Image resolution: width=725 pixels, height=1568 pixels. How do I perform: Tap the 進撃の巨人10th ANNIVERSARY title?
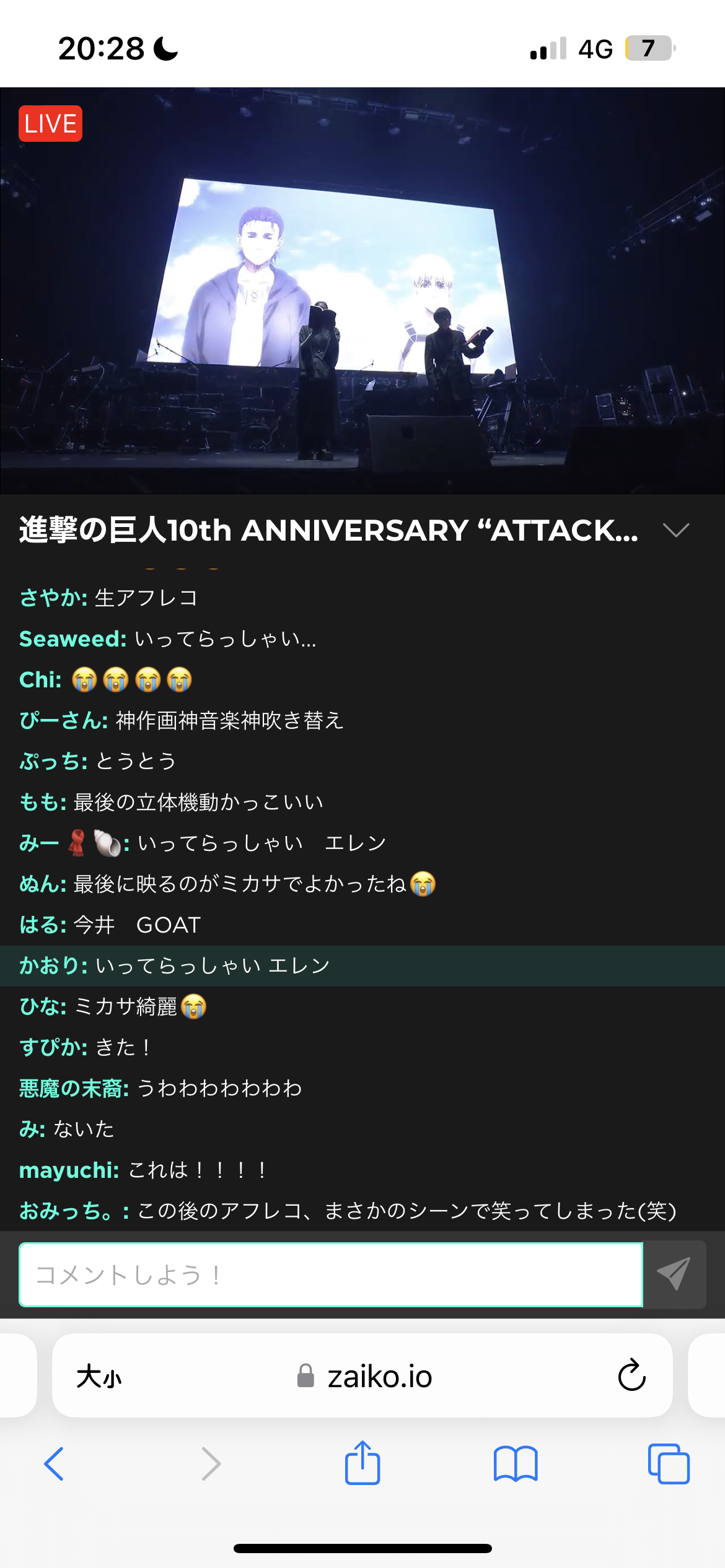pos(328,530)
